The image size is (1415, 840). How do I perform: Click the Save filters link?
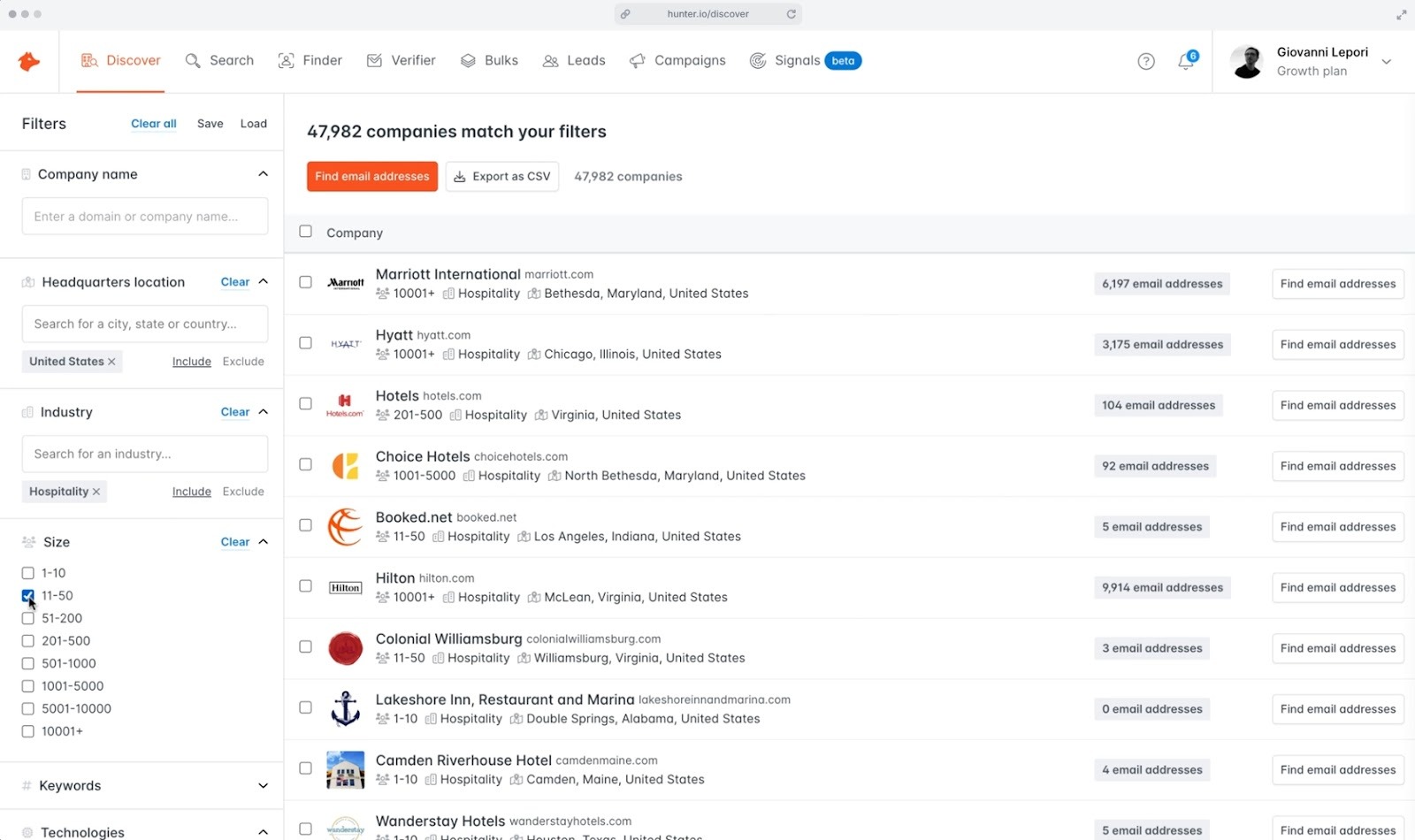[210, 124]
